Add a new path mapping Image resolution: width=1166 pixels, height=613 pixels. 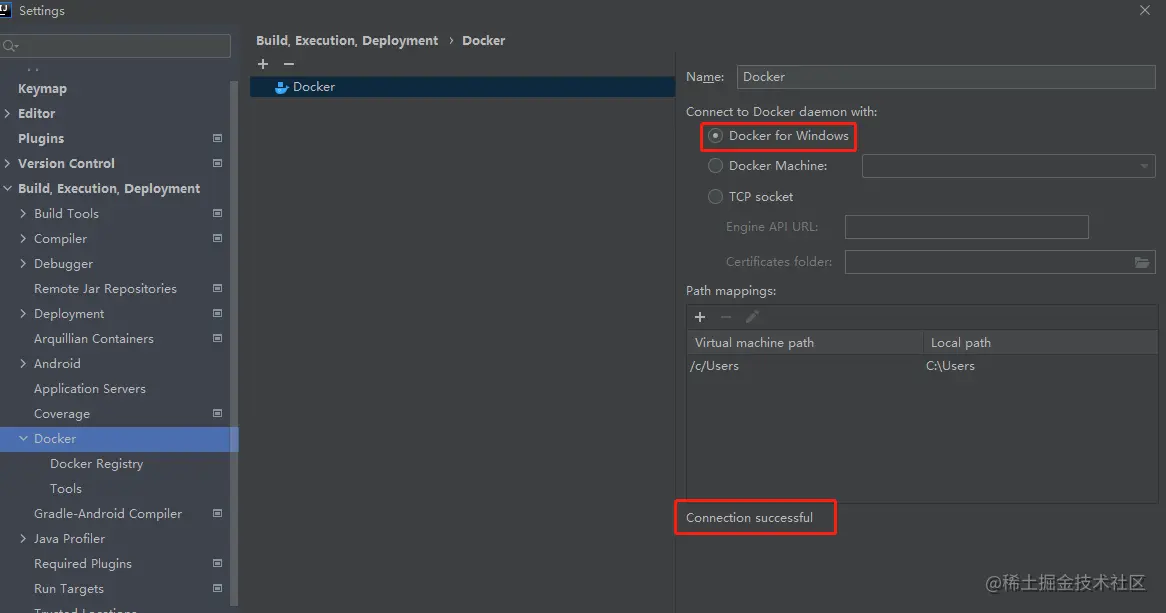700,317
